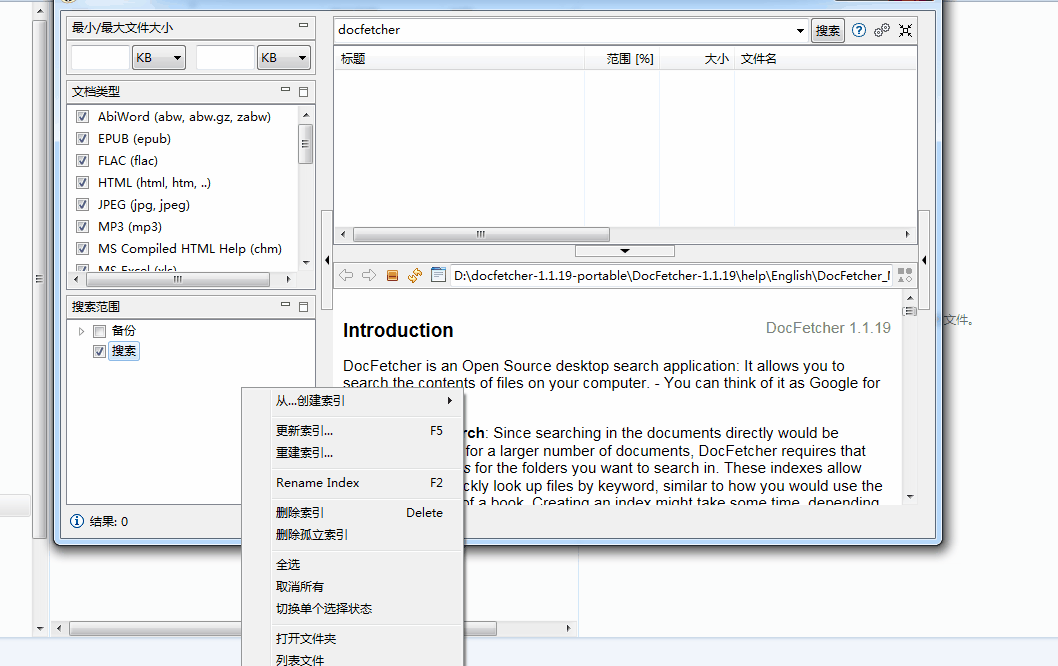The width and height of the screenshot is (1058, 666).
Task: Open the DocFetcher preferences gears icon
Action: (882, 30)
